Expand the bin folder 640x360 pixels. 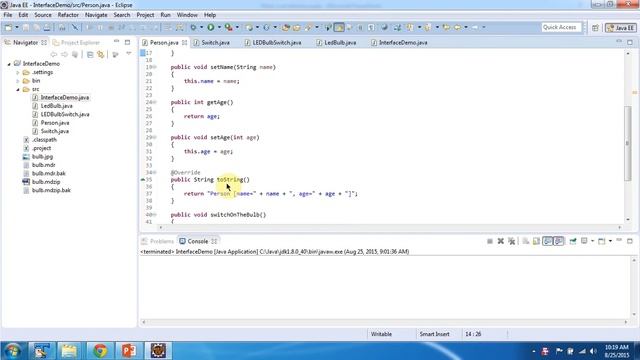[x=18, y=81]
